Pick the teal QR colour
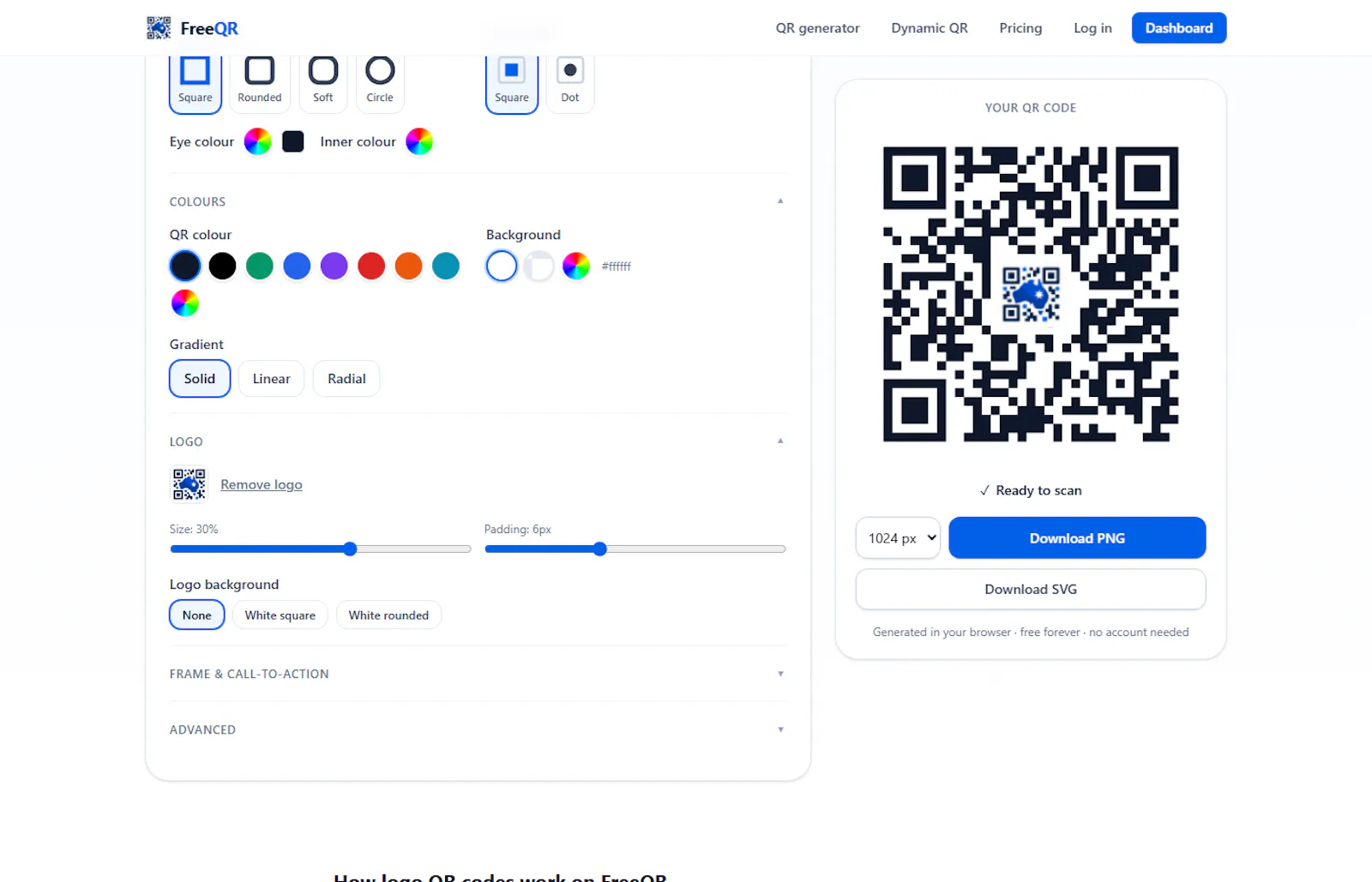Screen dimensions: 1372x882 [446, 266]
